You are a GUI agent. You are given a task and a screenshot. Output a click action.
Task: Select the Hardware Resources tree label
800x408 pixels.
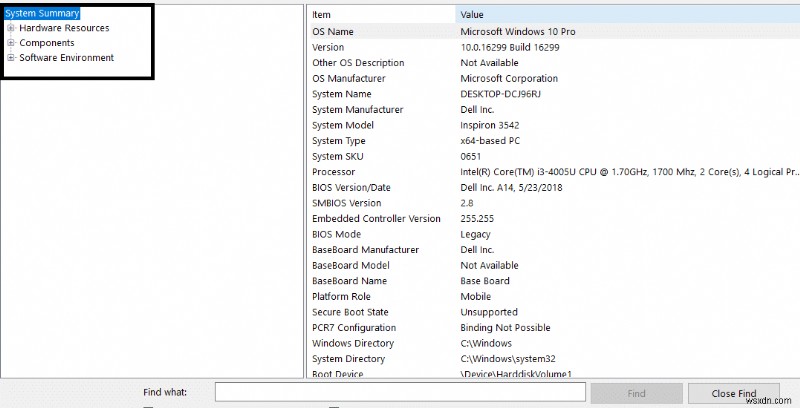click(x=64, y=28)
